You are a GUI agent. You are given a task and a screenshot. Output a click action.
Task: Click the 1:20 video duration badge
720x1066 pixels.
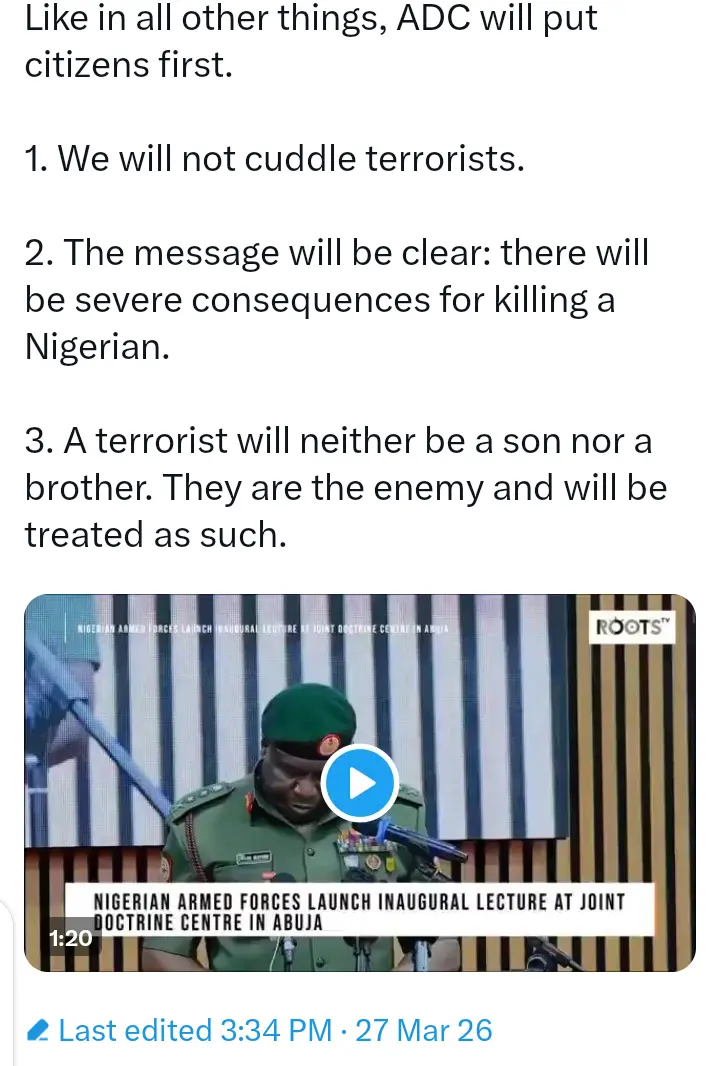coord(71,938)
